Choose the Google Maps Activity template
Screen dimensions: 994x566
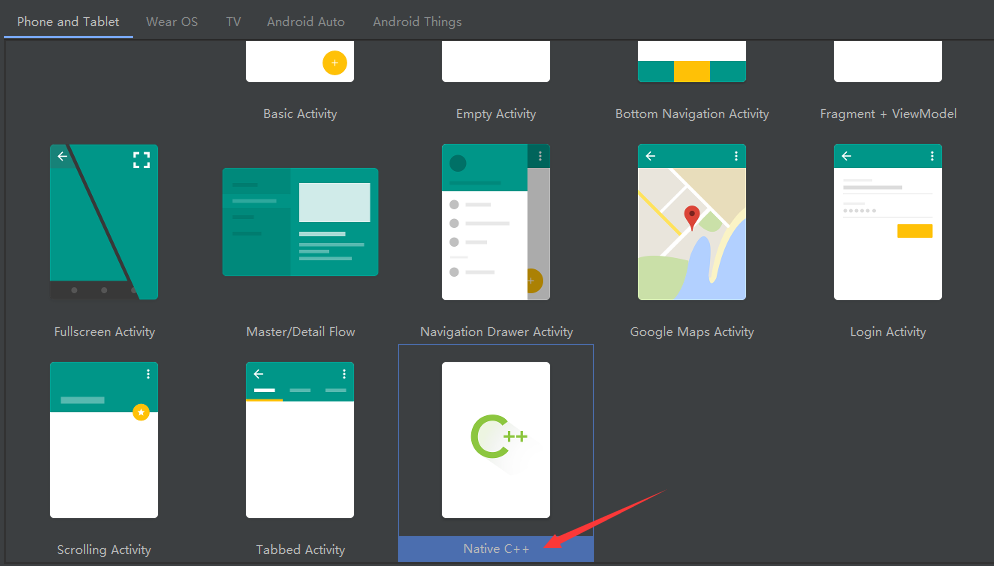pyautogui.click(x=692, y=222)
